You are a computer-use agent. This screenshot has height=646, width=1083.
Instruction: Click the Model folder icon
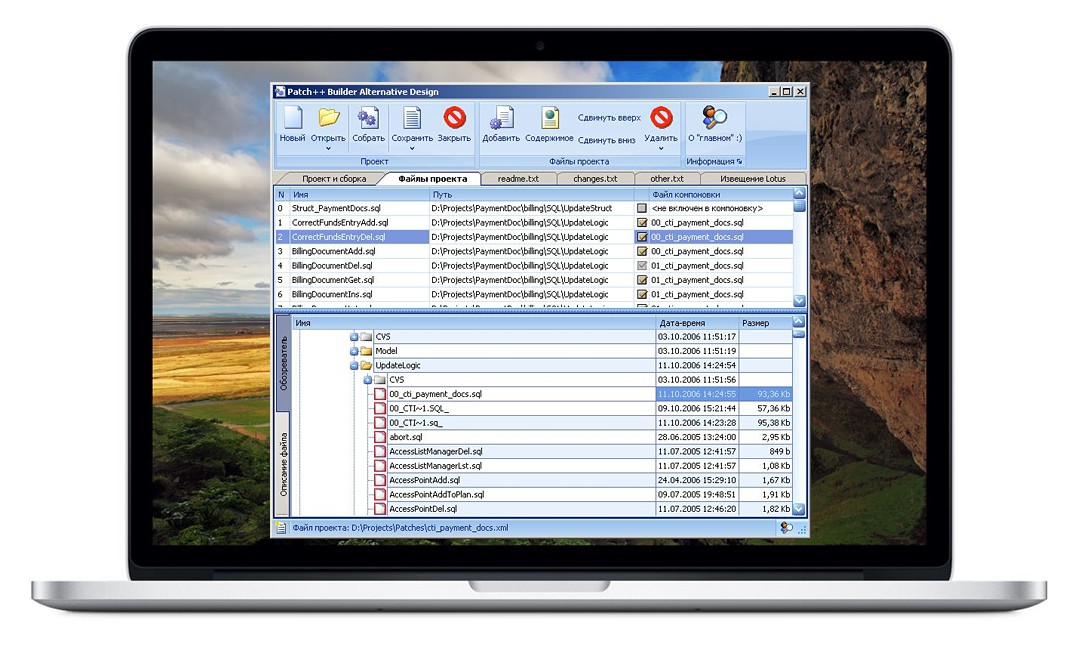pyautogui.click(x=366, y=351)
